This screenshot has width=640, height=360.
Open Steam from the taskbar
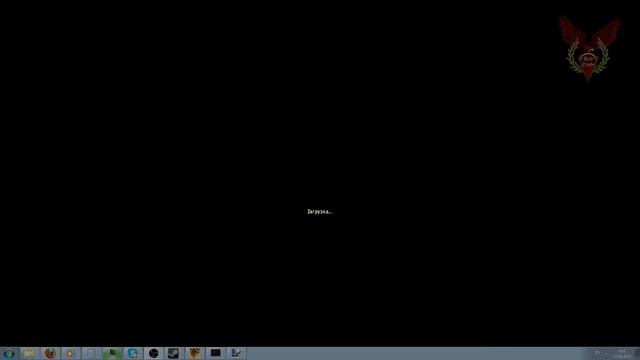(x=173, y=353)
